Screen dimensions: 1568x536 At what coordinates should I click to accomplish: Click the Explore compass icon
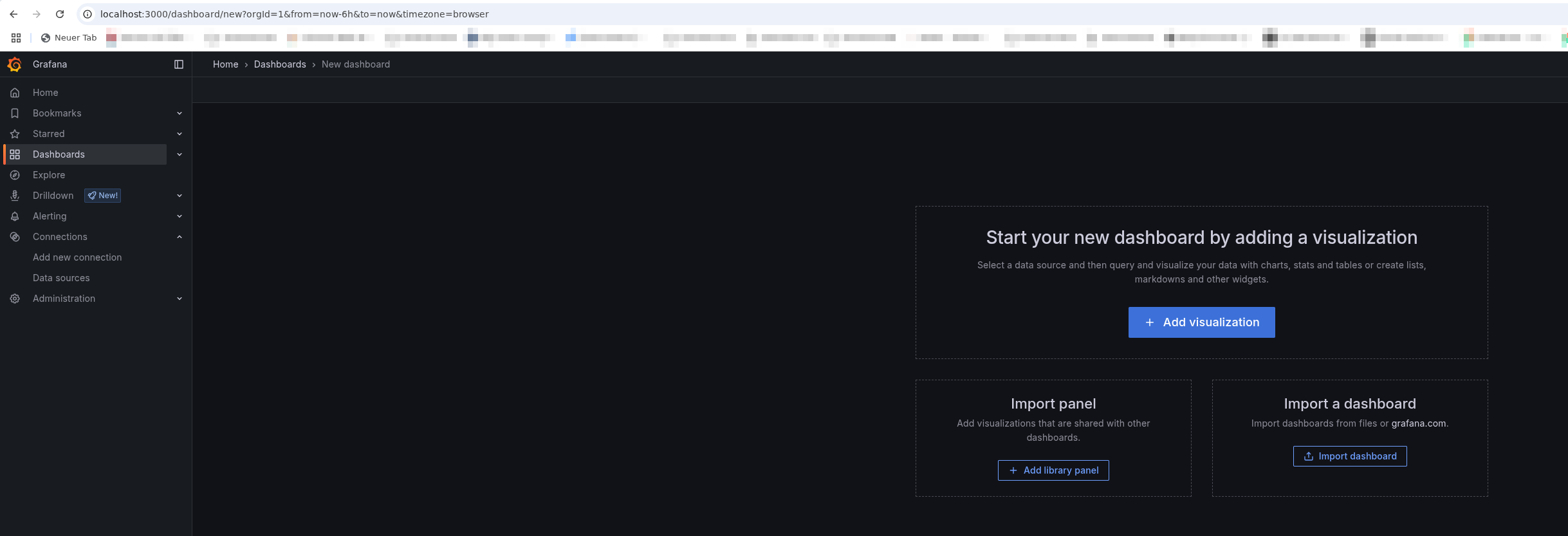pos(15,175)
